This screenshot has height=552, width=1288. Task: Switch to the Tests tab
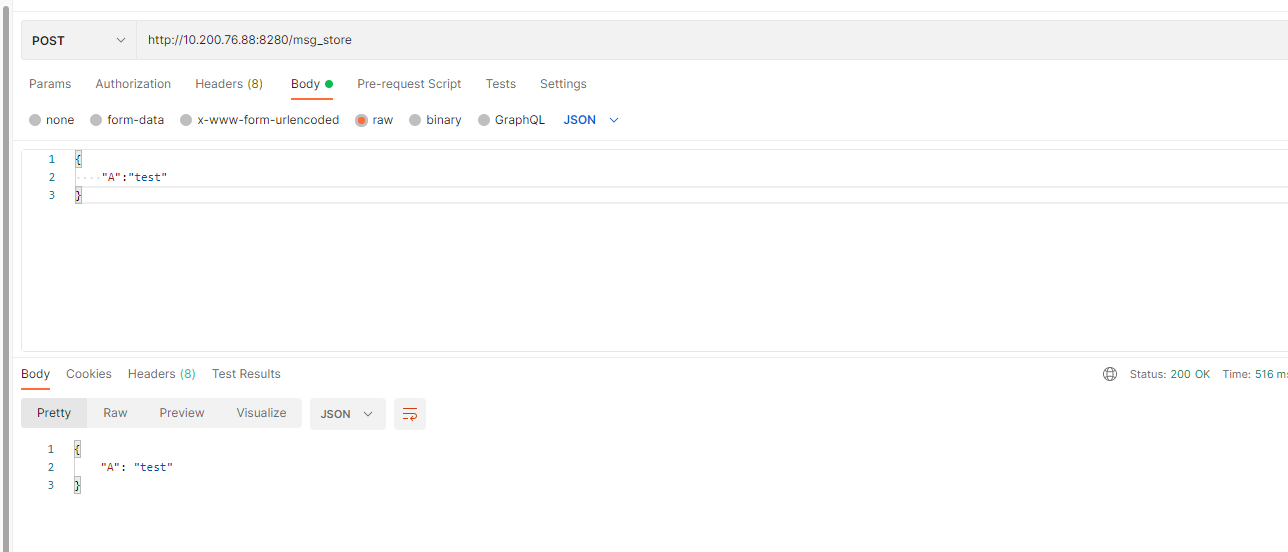[501, 84]
